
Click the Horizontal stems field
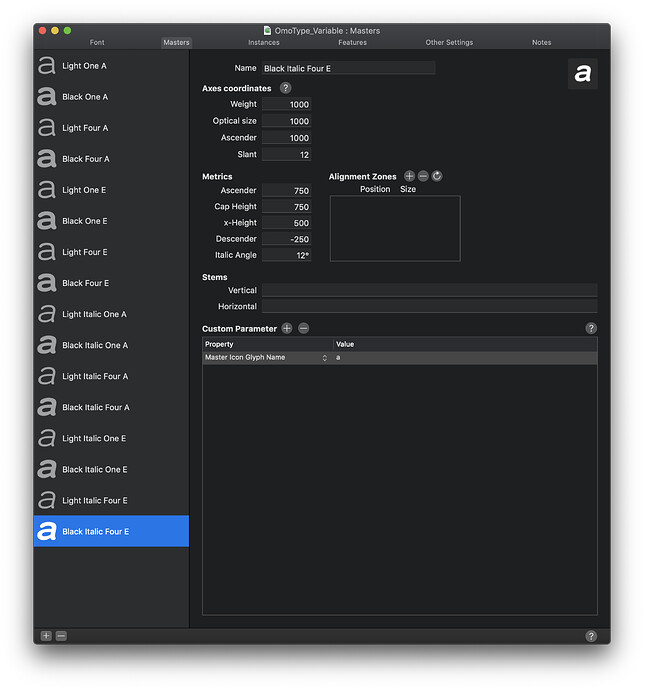tap(429, 306)
